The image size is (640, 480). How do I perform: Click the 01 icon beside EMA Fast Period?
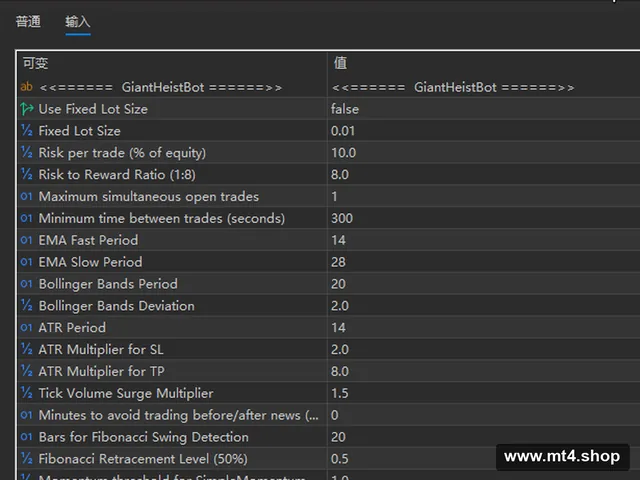coord(27,240)
